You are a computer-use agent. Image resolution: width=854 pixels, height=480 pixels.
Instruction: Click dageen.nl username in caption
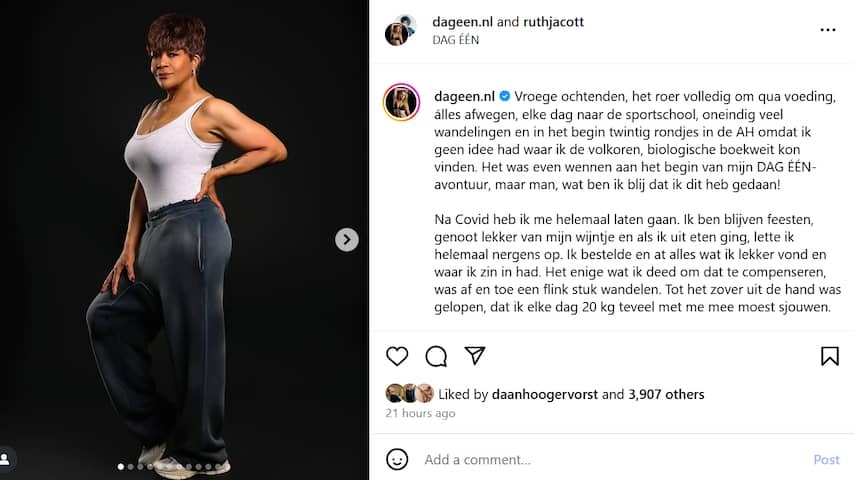(x=464, y=96)
